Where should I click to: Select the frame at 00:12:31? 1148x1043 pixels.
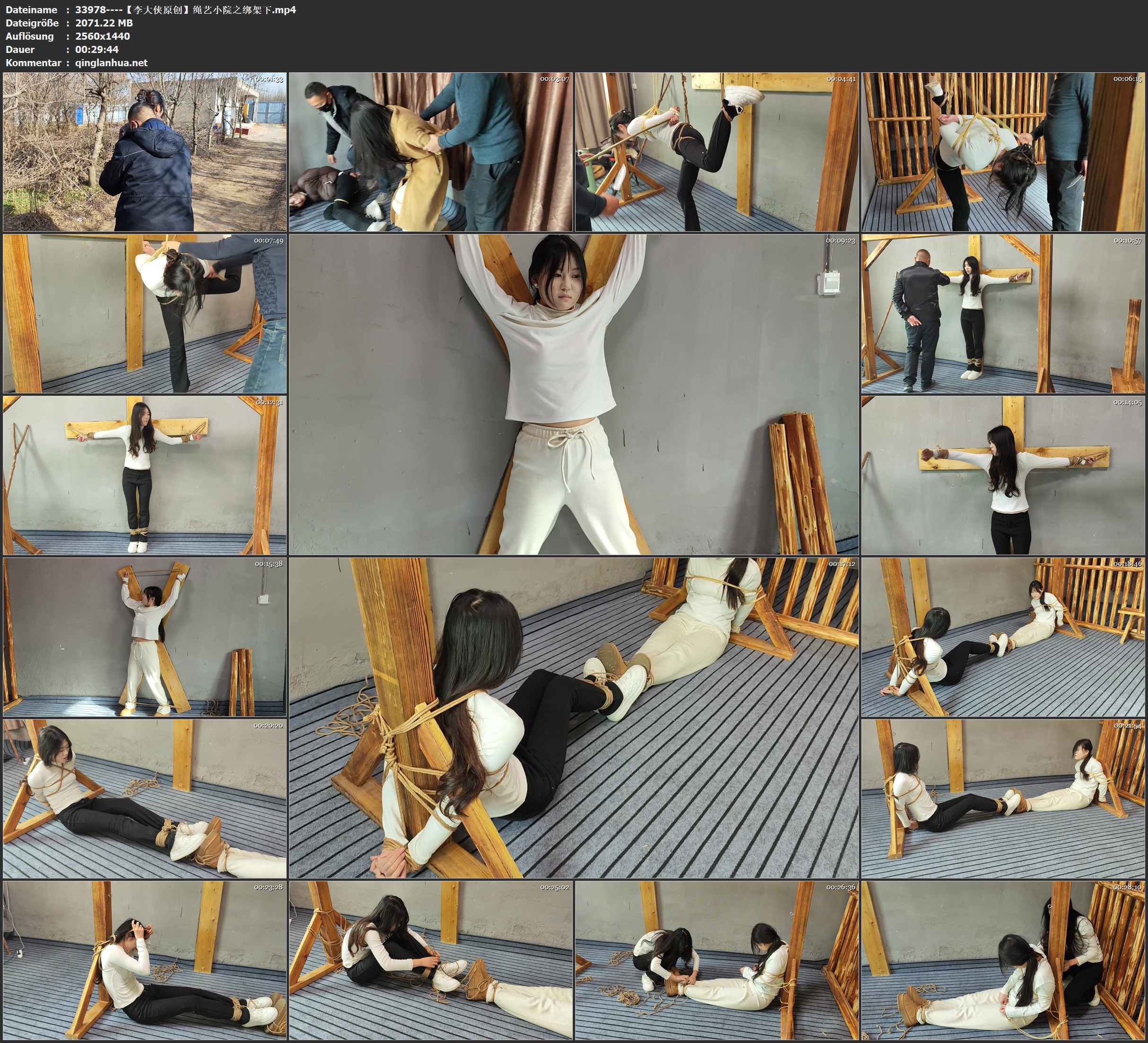(x=145, y=475)
